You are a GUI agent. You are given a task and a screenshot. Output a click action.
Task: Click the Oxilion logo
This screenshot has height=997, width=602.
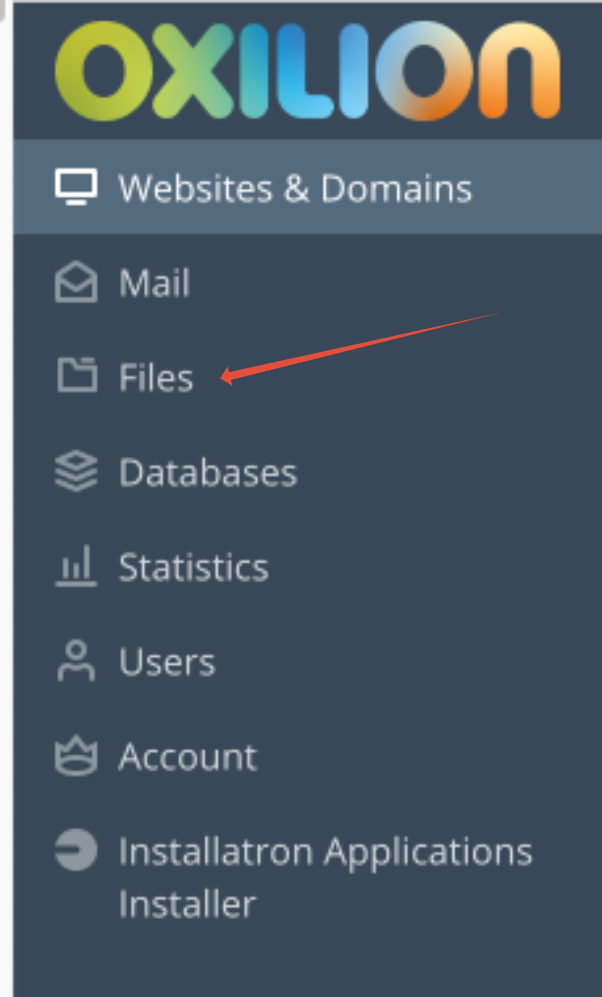coord(307,70)
